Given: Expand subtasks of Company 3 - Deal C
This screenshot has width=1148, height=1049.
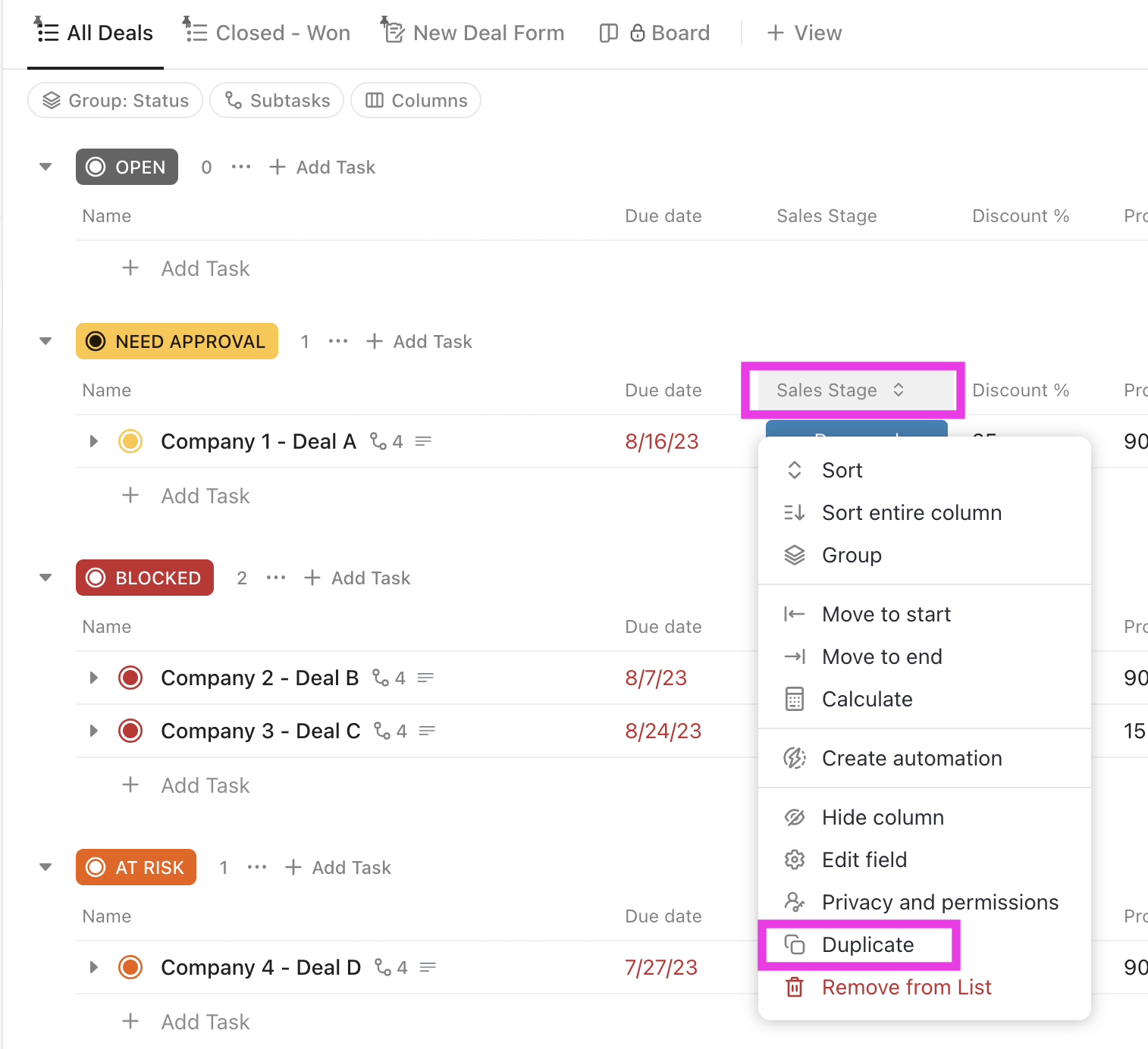Looking at the screenshot, I should 94,731.
